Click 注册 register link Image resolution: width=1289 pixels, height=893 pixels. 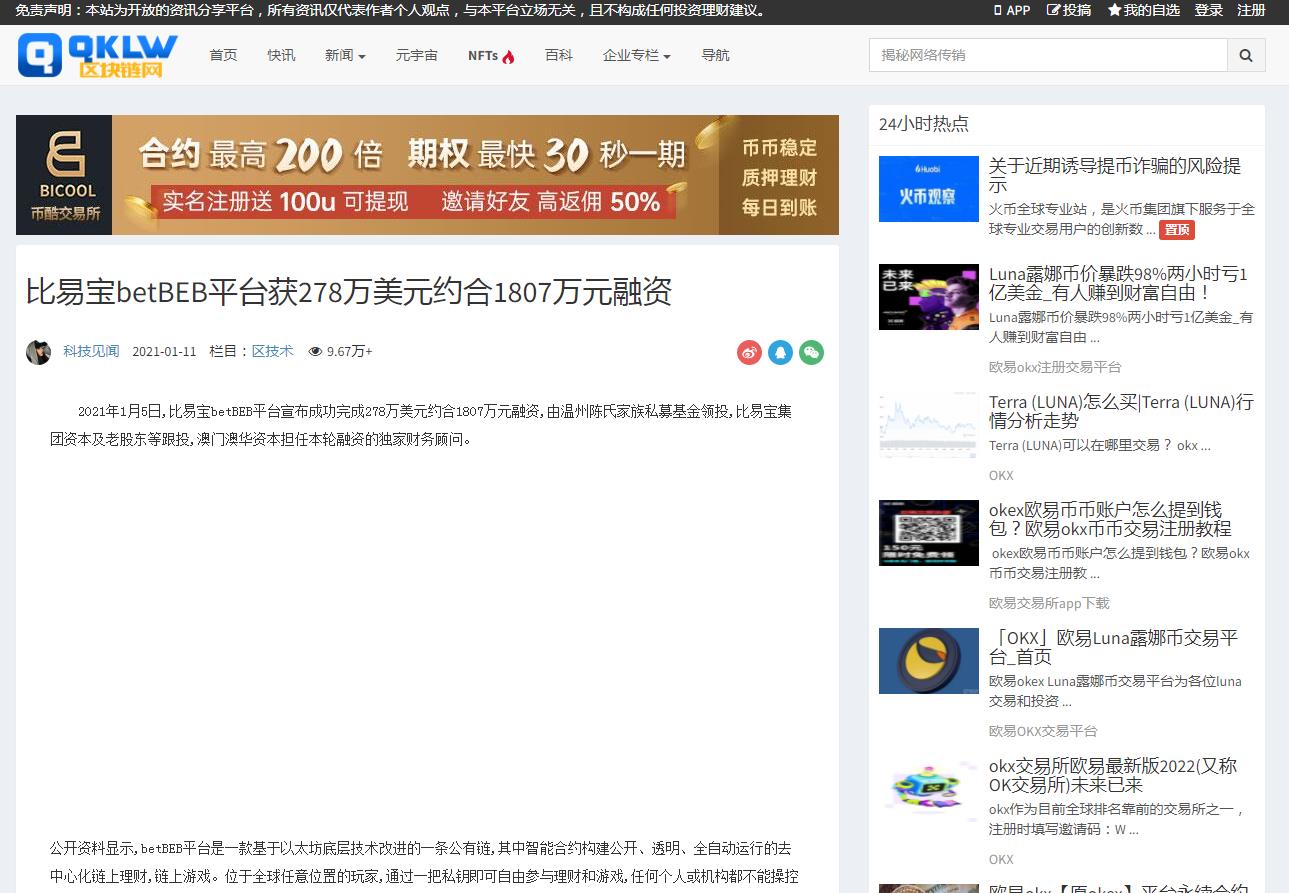click(x=1251, y=10)
